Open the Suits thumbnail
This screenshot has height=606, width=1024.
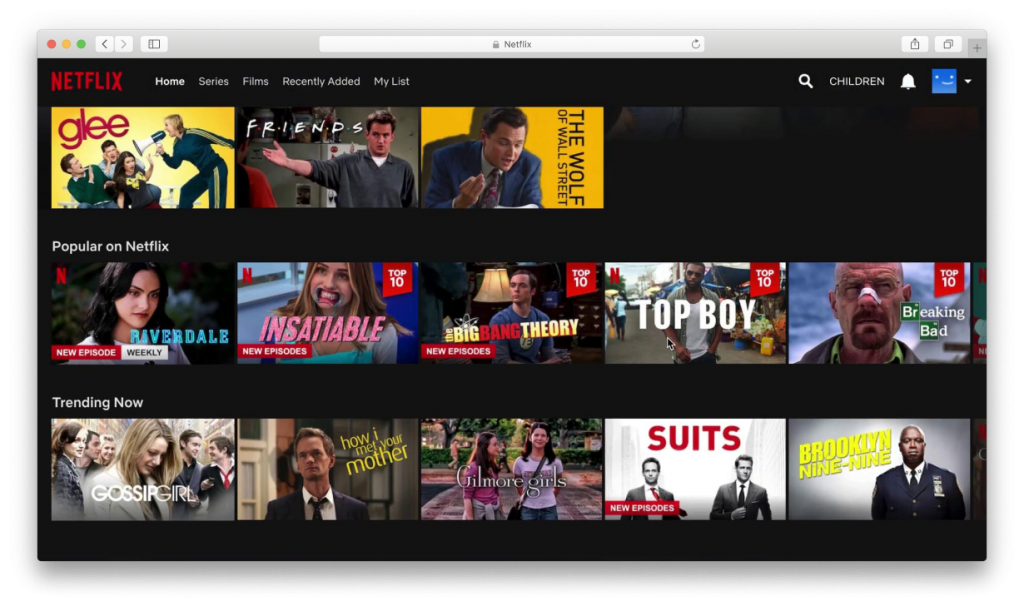696,470
